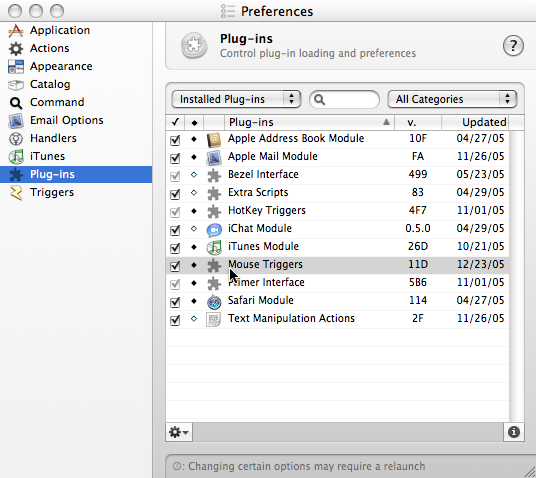The width and height of the screenshot is (536, 478).
Task: Sort by the checkmark column header
Action: (175, 122)
